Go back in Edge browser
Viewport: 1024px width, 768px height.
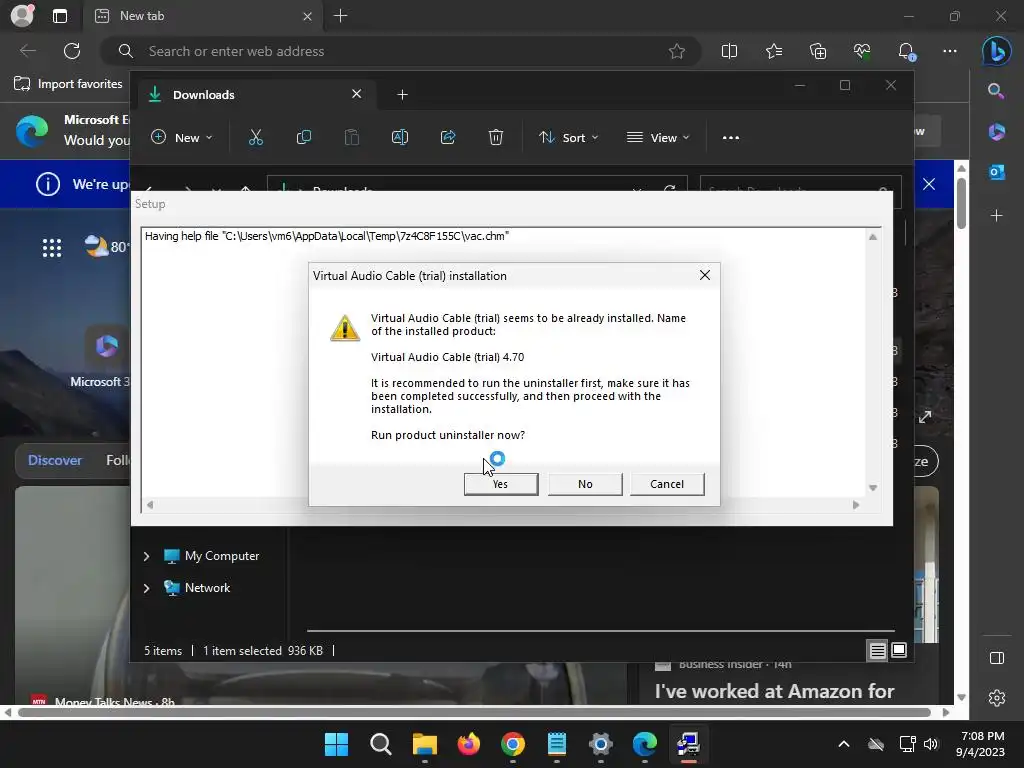point(28,51)
